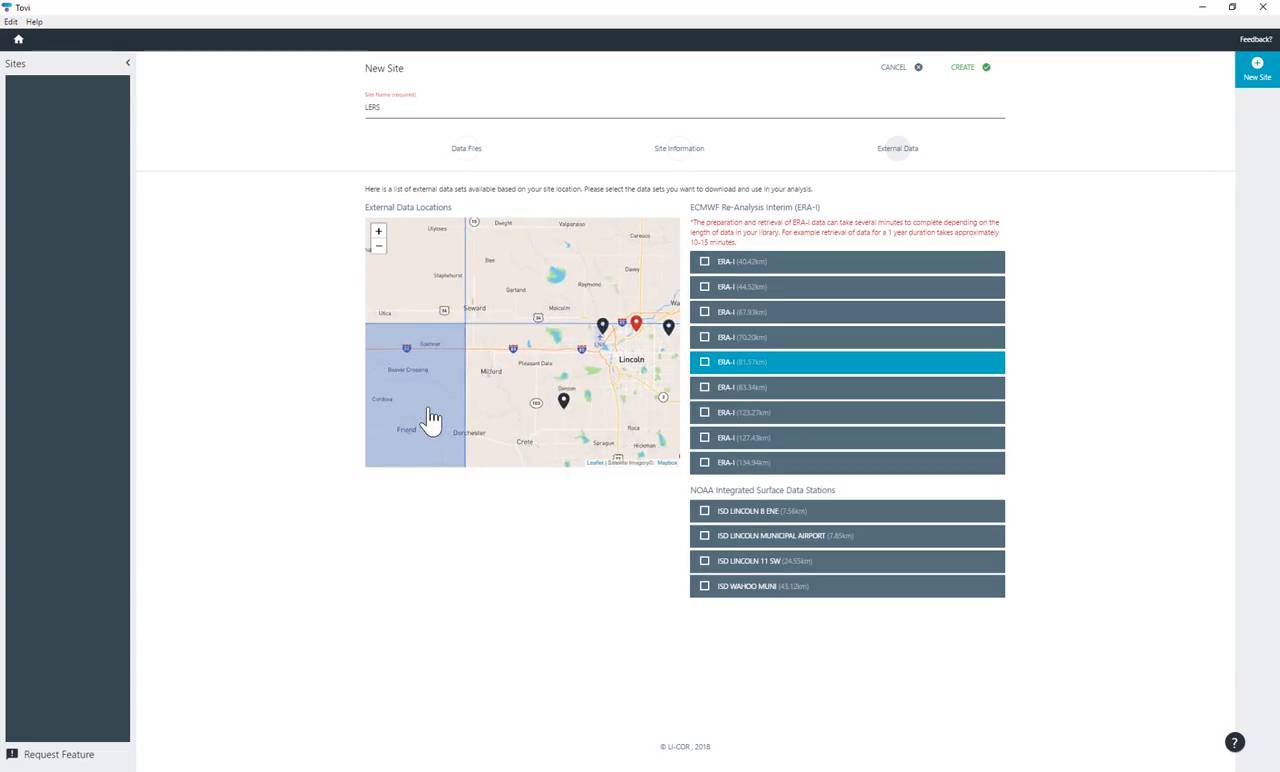
Task: Switch to the Site Information step
Action: 679,148
